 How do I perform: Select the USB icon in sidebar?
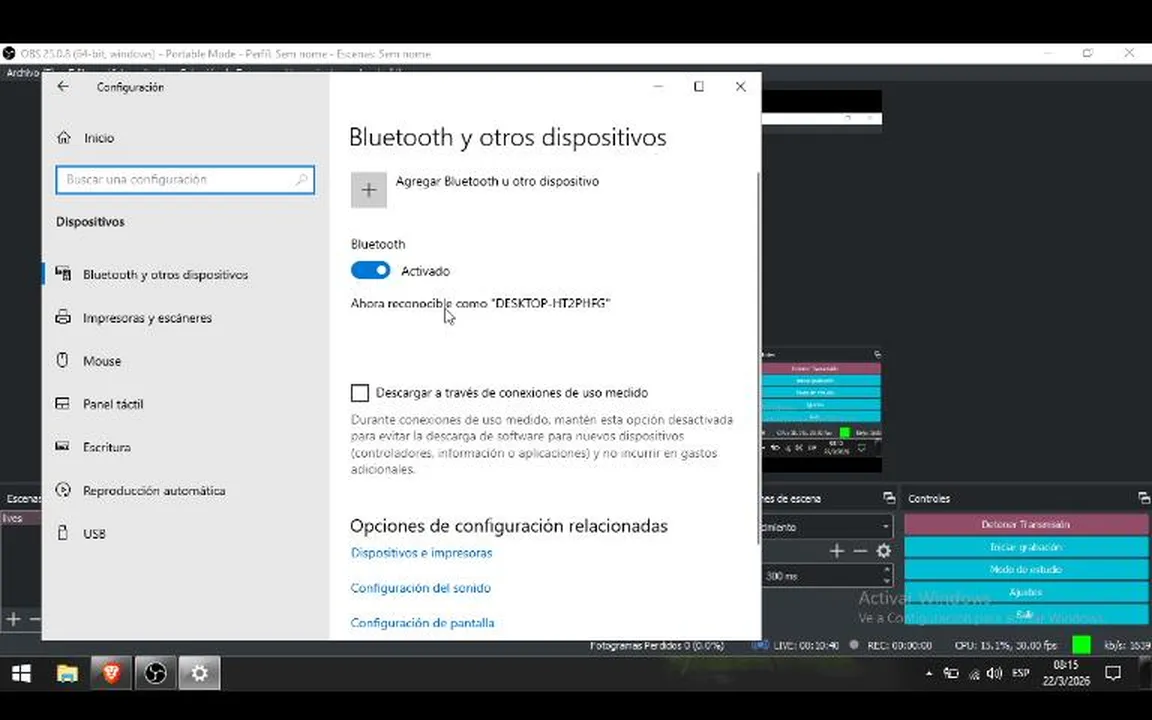pyautogui.click(x=63, y=533)
